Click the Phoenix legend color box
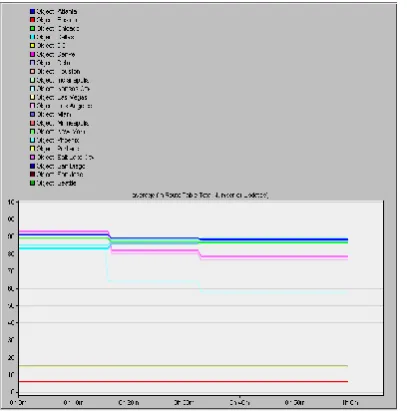The image size is (407, 411). tap(32, 140)
